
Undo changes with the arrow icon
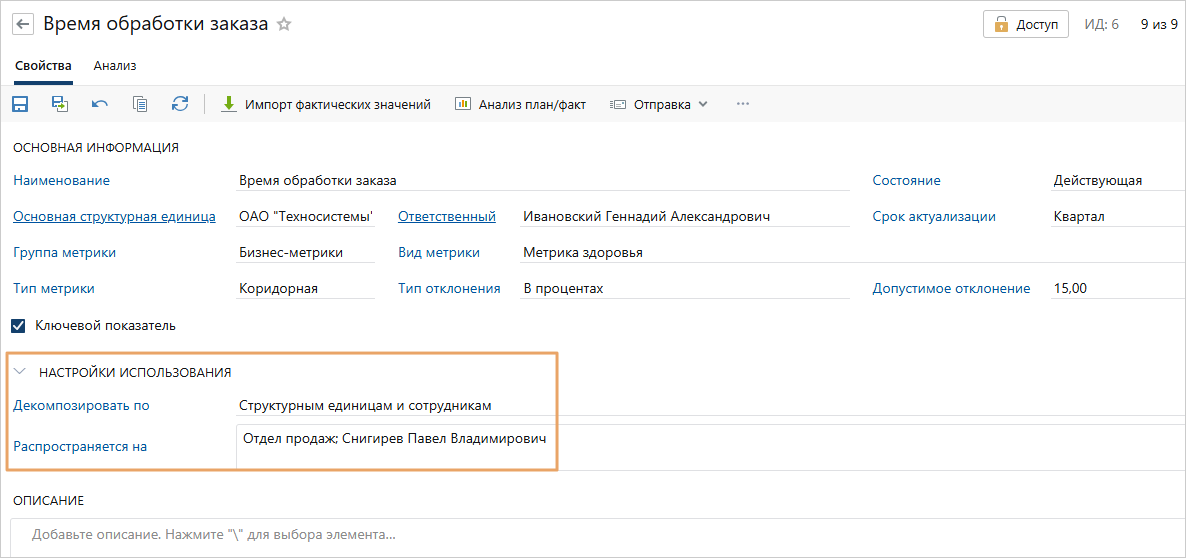[x=100, y=104]
